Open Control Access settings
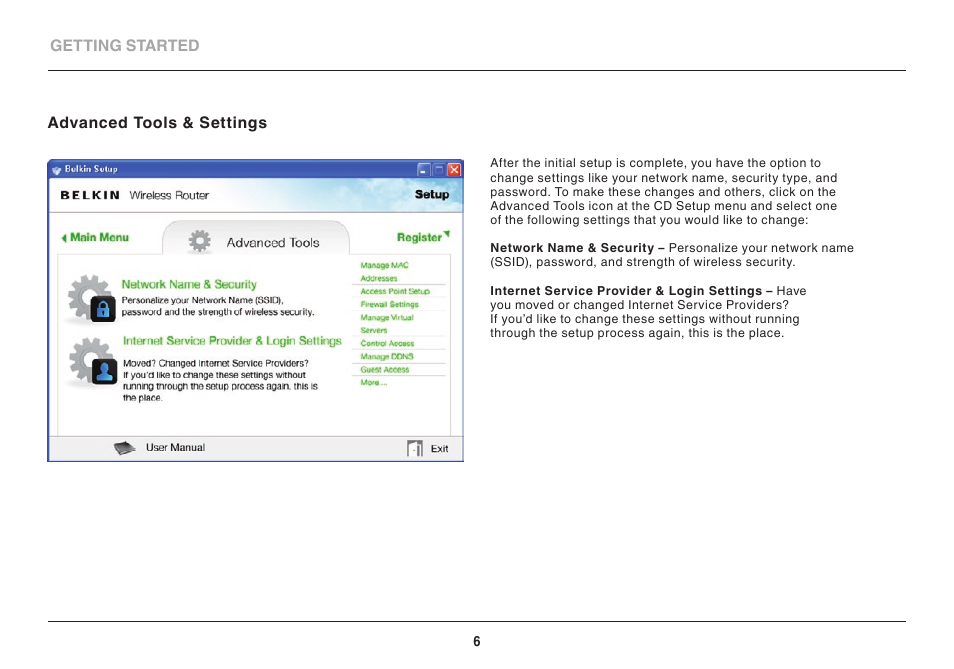The width and height of the screenshot is (954, 669). pyautogui.click(x=387, y=343)
